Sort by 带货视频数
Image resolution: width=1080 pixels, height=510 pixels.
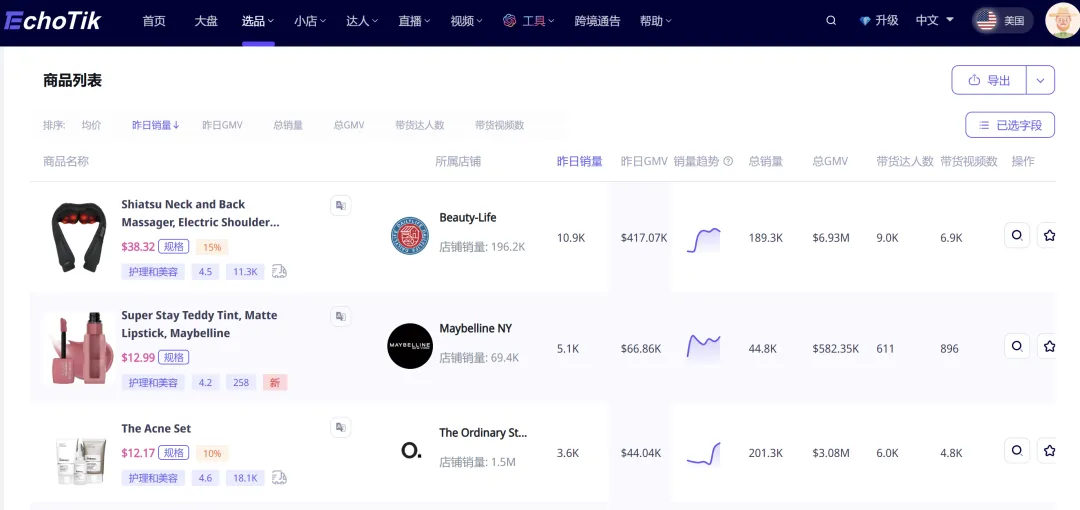(499, 125)
